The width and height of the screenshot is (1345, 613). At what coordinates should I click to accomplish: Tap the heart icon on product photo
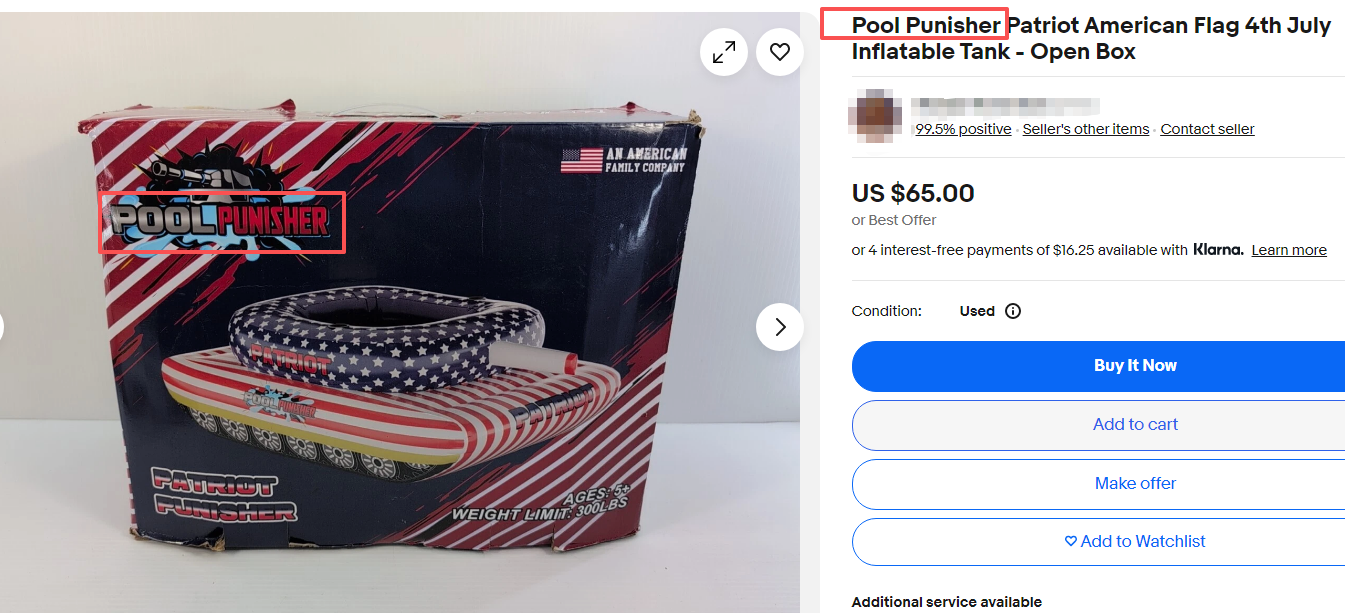780,52
